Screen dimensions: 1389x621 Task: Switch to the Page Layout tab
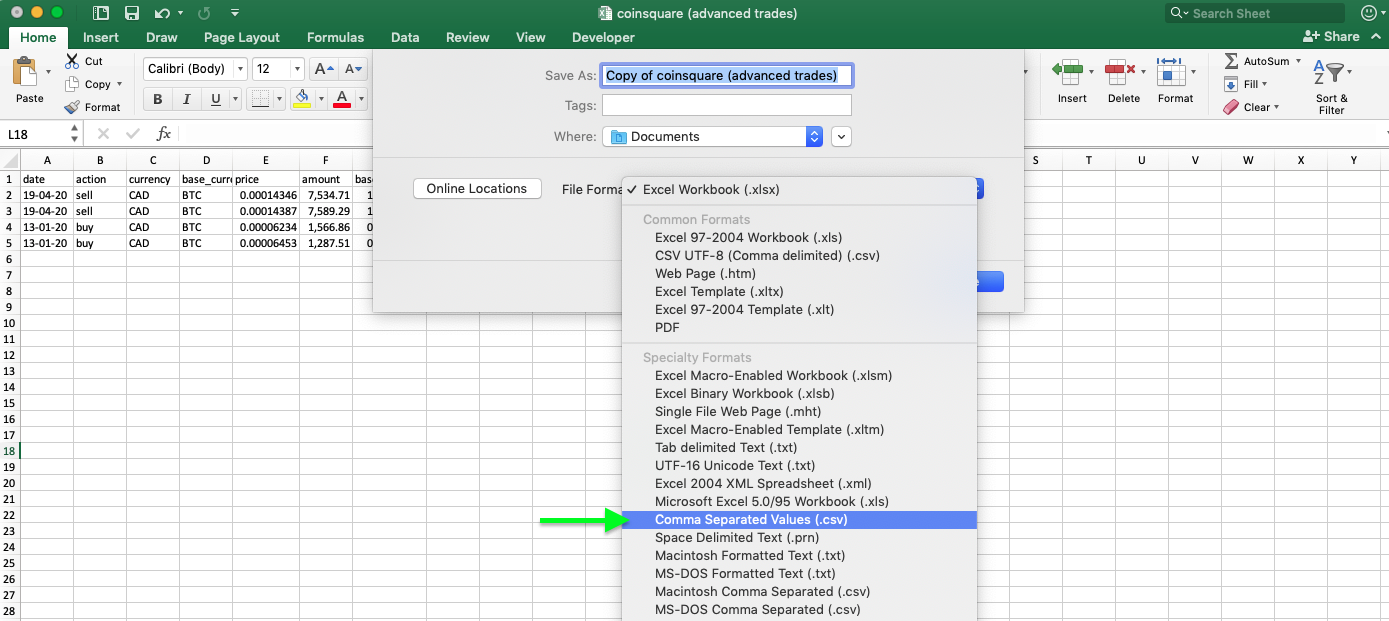pos(242,37)
